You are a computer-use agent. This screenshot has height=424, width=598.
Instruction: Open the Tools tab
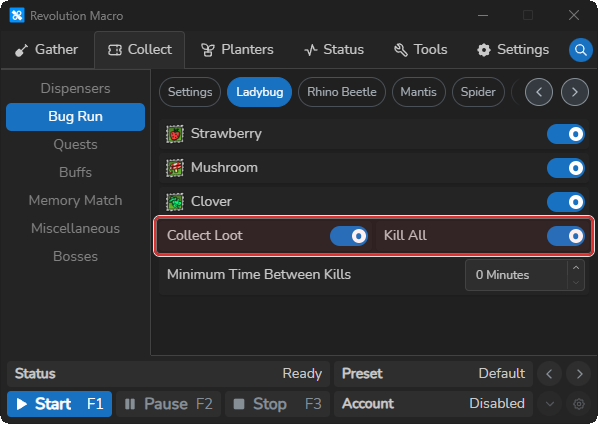[x=420, y=50]
